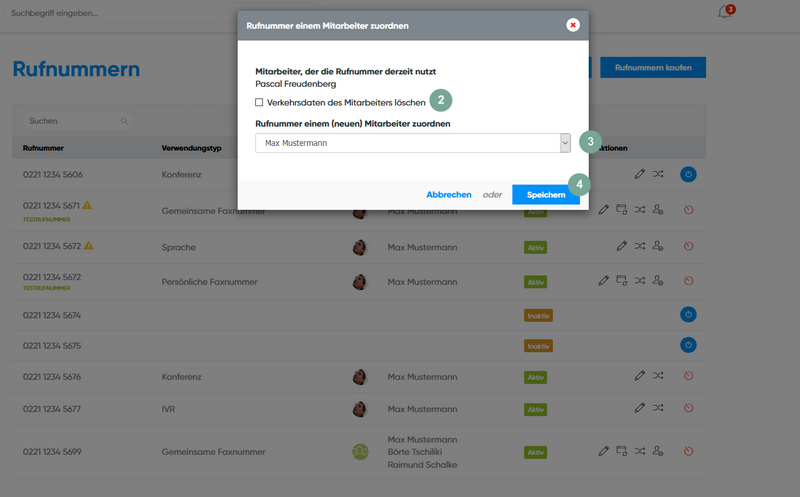
Task: Toggle blue power button for 0221 1234 5675
Action: click(688, 345)
